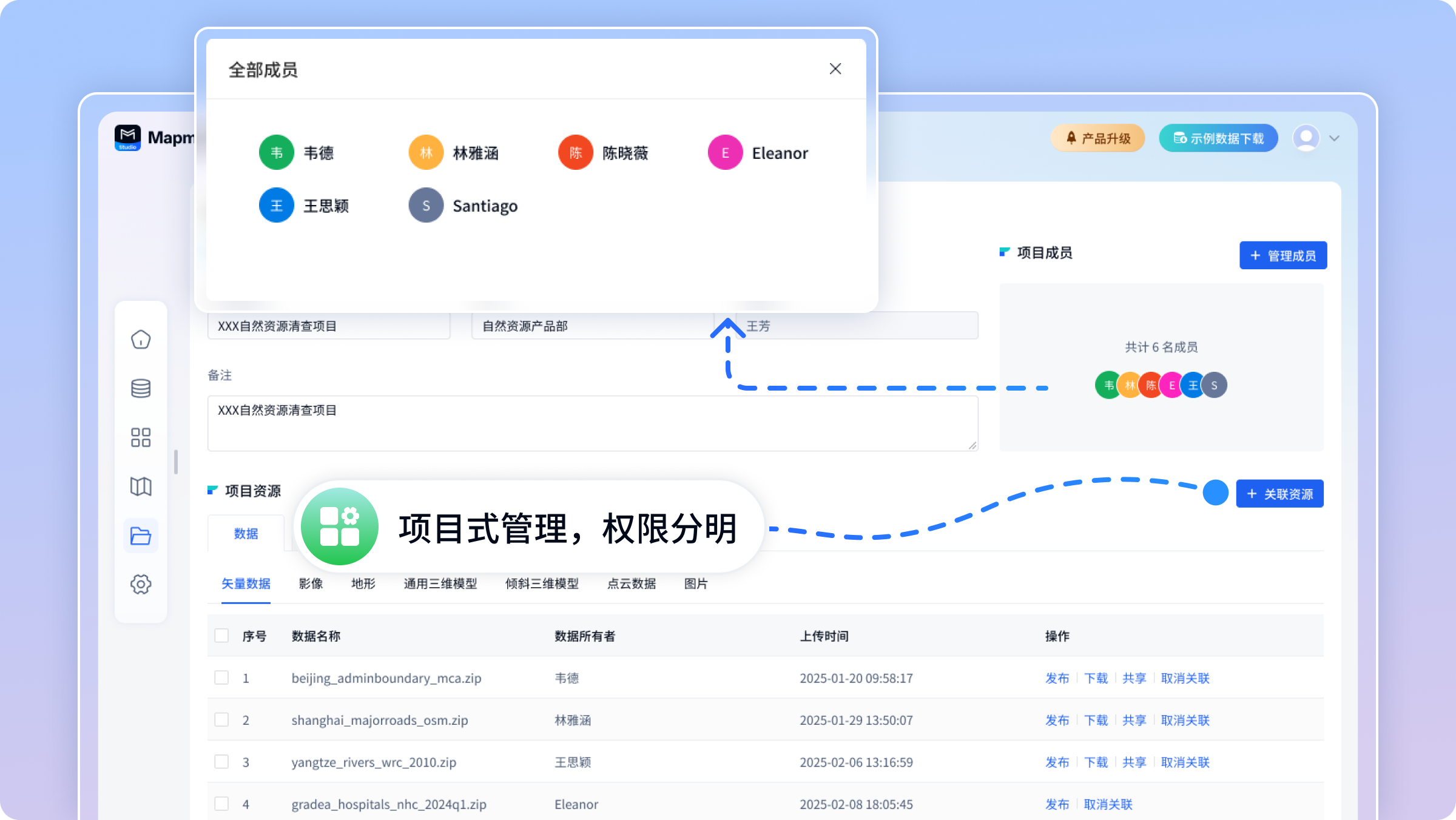Tick checkbox for shanghai_majorroads_osm.zip
The width and height of the screenshot is (1456, 820).
click(x=221, y=719)
